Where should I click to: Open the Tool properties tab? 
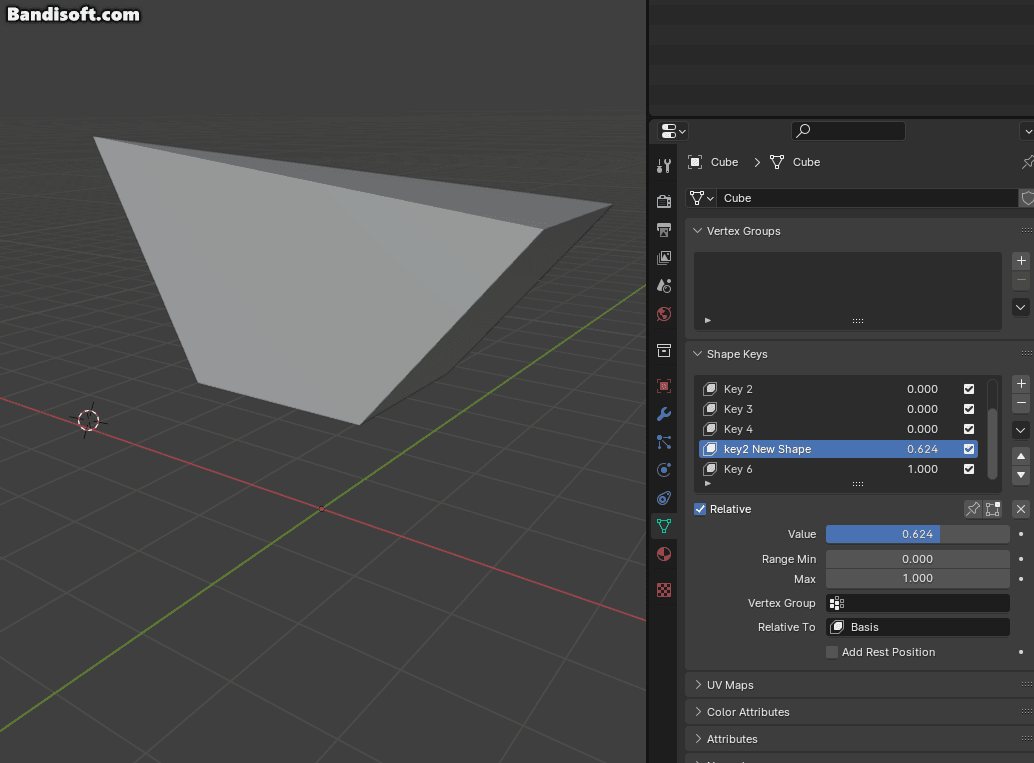point(663,166)
